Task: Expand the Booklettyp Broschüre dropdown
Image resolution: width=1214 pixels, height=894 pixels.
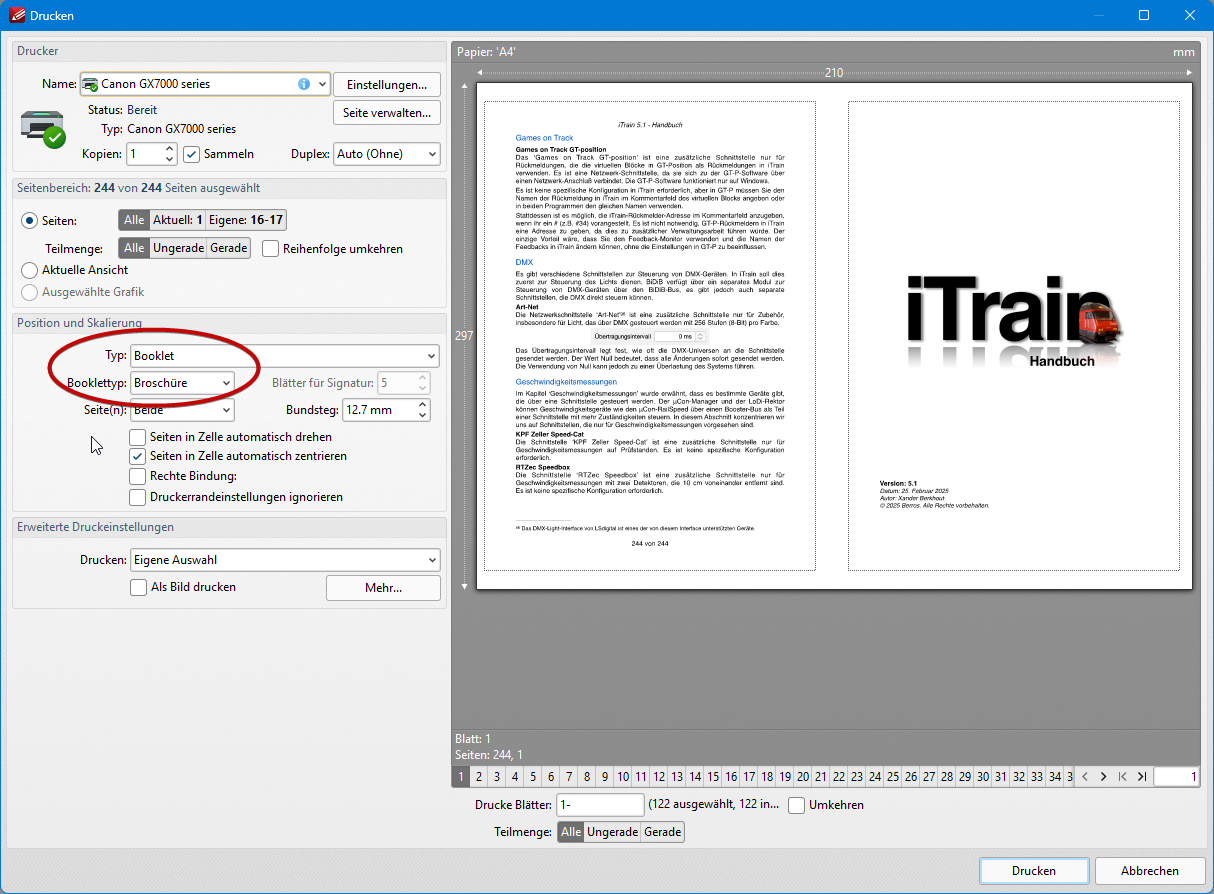Action: tap(183, 383)
